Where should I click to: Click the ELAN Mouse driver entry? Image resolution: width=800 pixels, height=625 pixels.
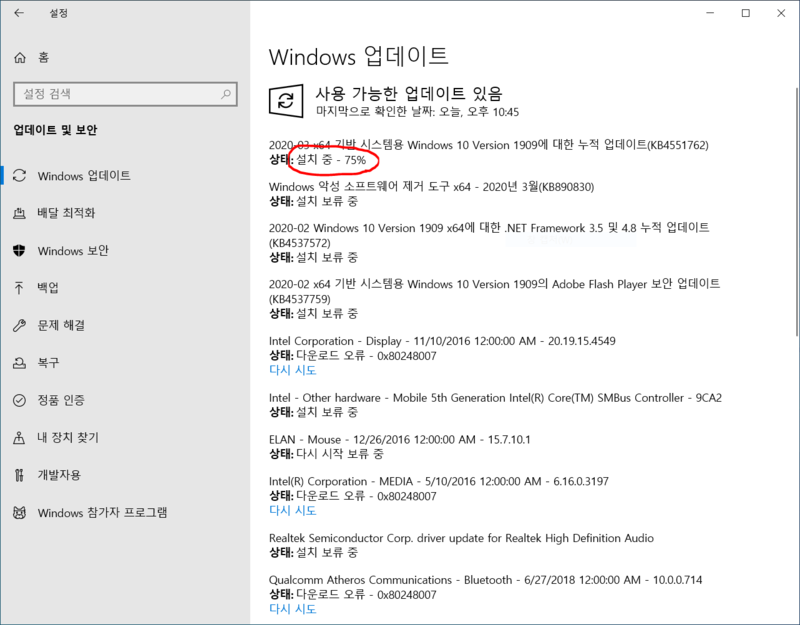click(x=399, y=439)
